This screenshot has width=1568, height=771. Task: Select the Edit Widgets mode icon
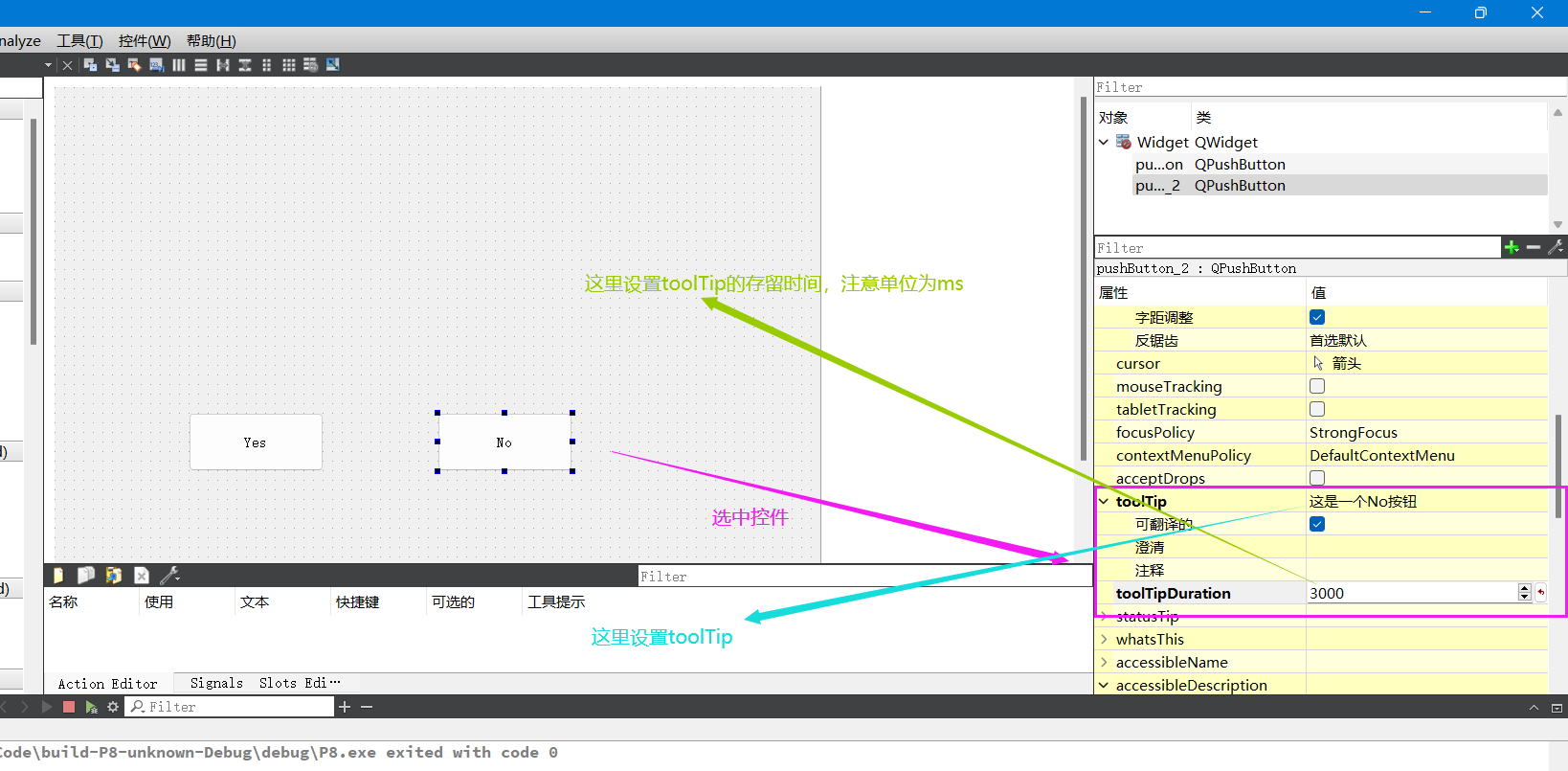[91, 65]
